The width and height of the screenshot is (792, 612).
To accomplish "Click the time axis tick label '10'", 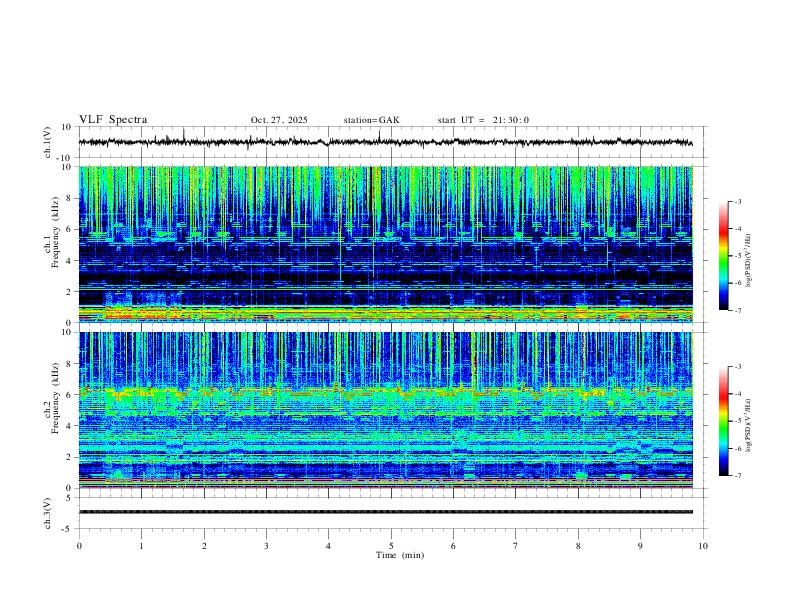I will [x=703, y=546].
